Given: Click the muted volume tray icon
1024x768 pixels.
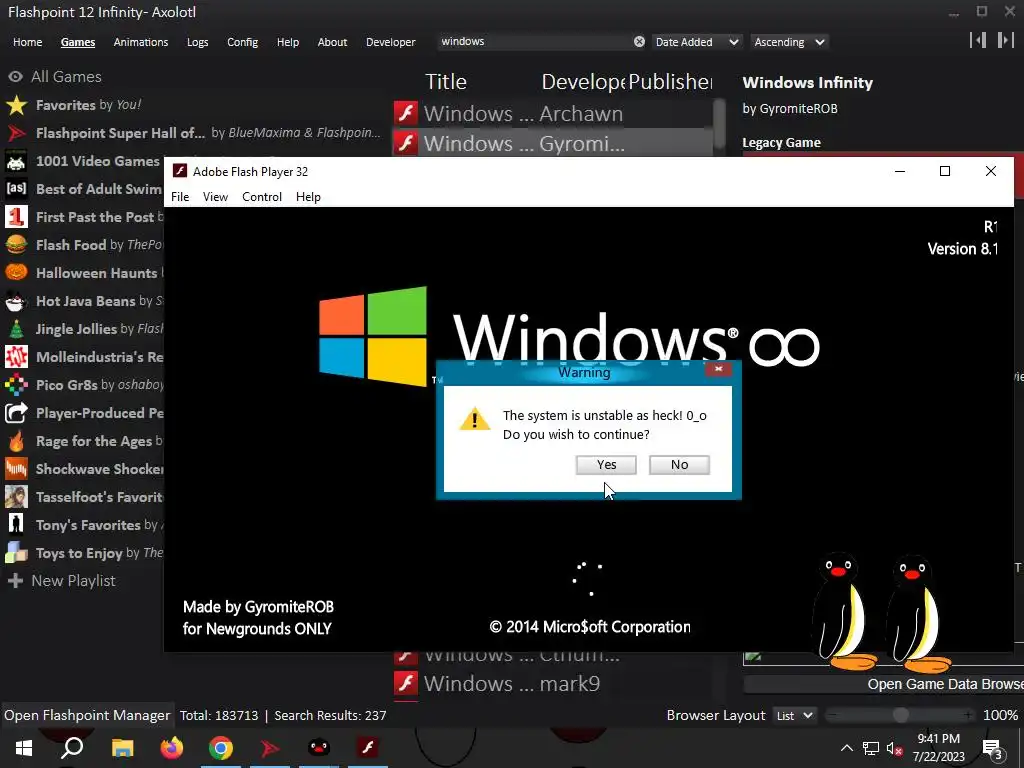Looking at the screenshot, I should 895,748.
